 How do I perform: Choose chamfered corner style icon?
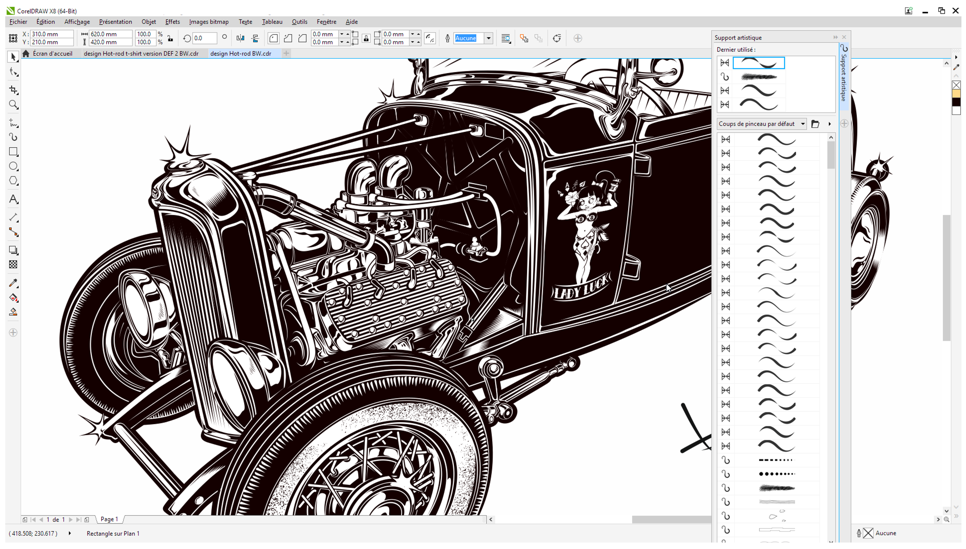pos(302,38)
